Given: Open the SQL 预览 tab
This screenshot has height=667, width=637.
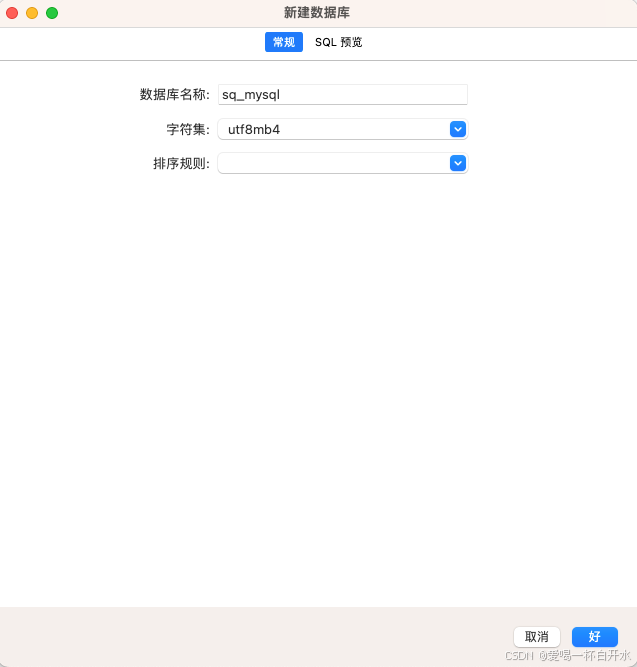Looking at the screenshot, I should point(338,42).
